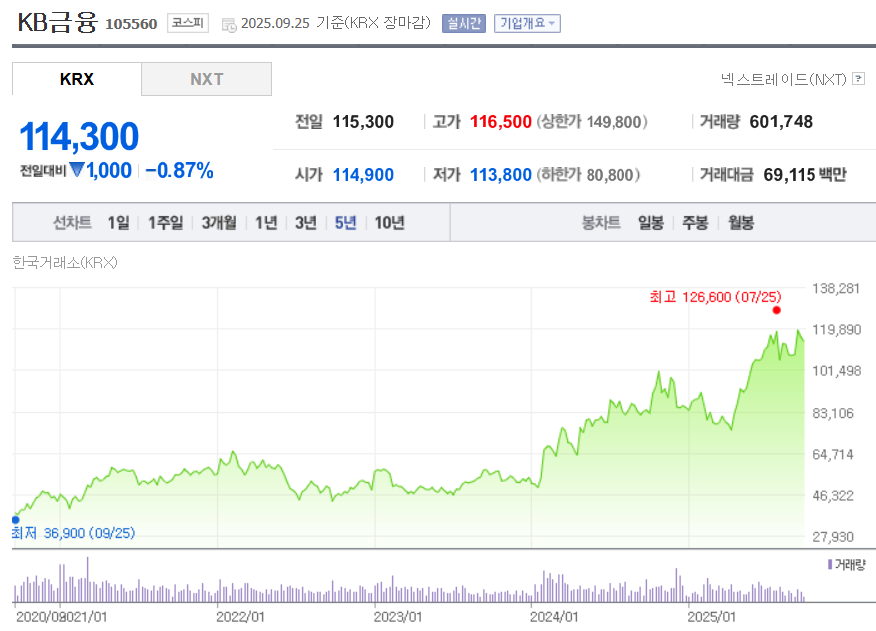Show the 월봉 candle chart
876x631 pixels.
(x=741, y=223)
